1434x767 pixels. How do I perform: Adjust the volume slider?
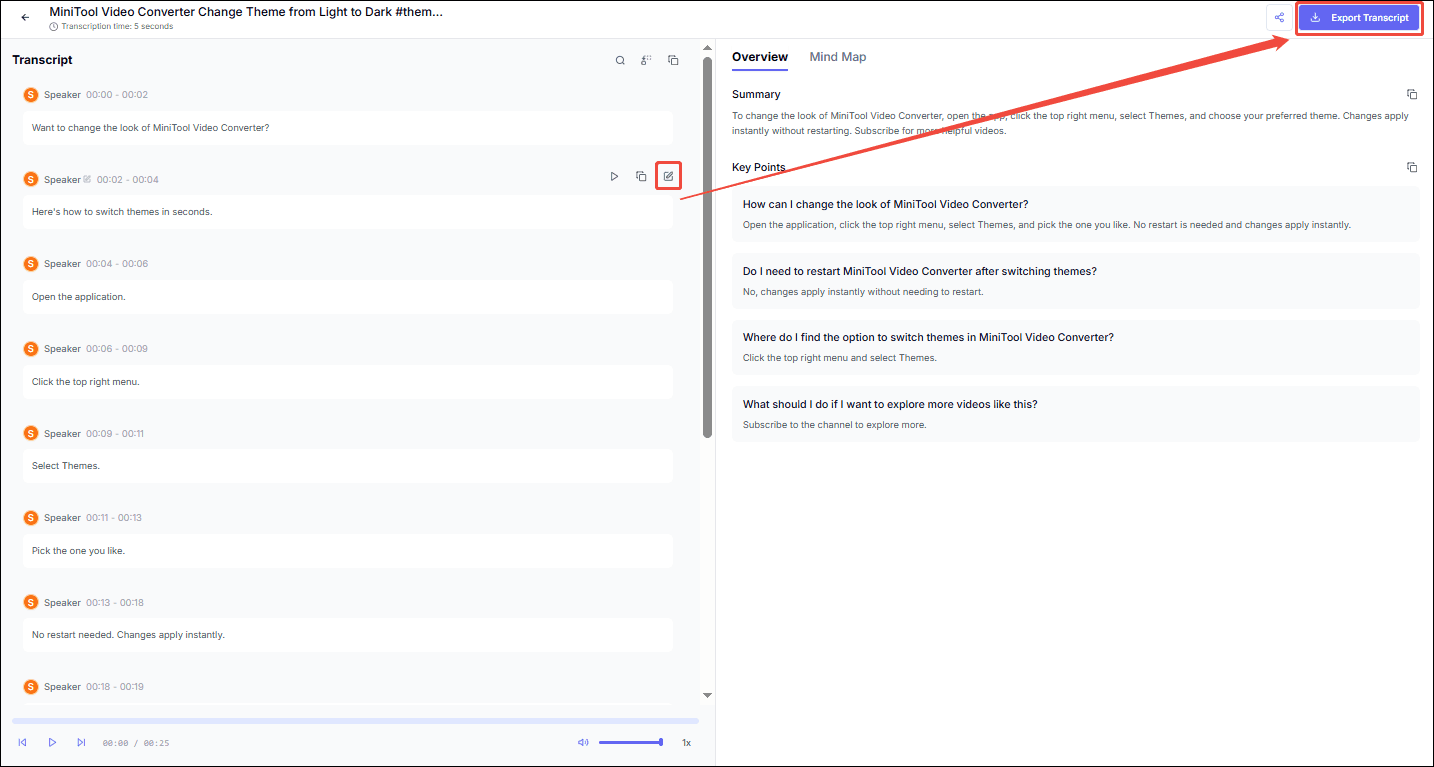[x=630, y=742]
